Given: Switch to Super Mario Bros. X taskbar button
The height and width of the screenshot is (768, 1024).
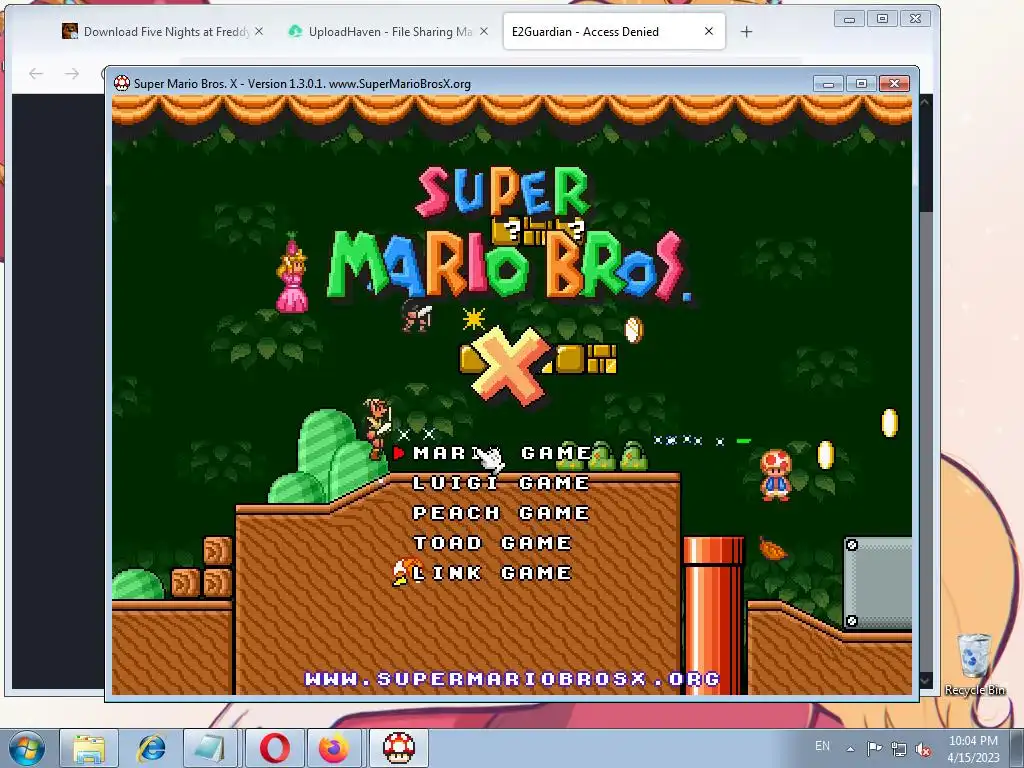Looking at the screenshot, I should coord(398,748).
